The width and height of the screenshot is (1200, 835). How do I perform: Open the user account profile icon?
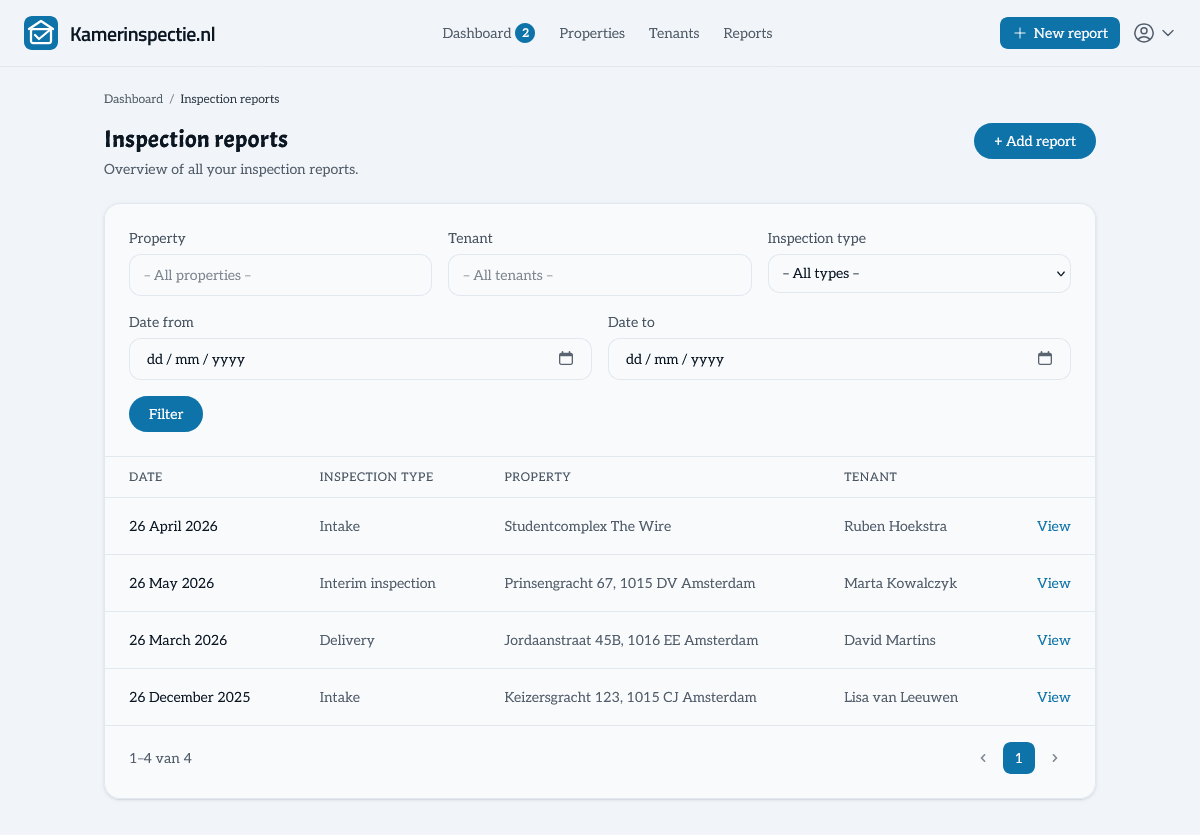click(x=1144, y=33)
